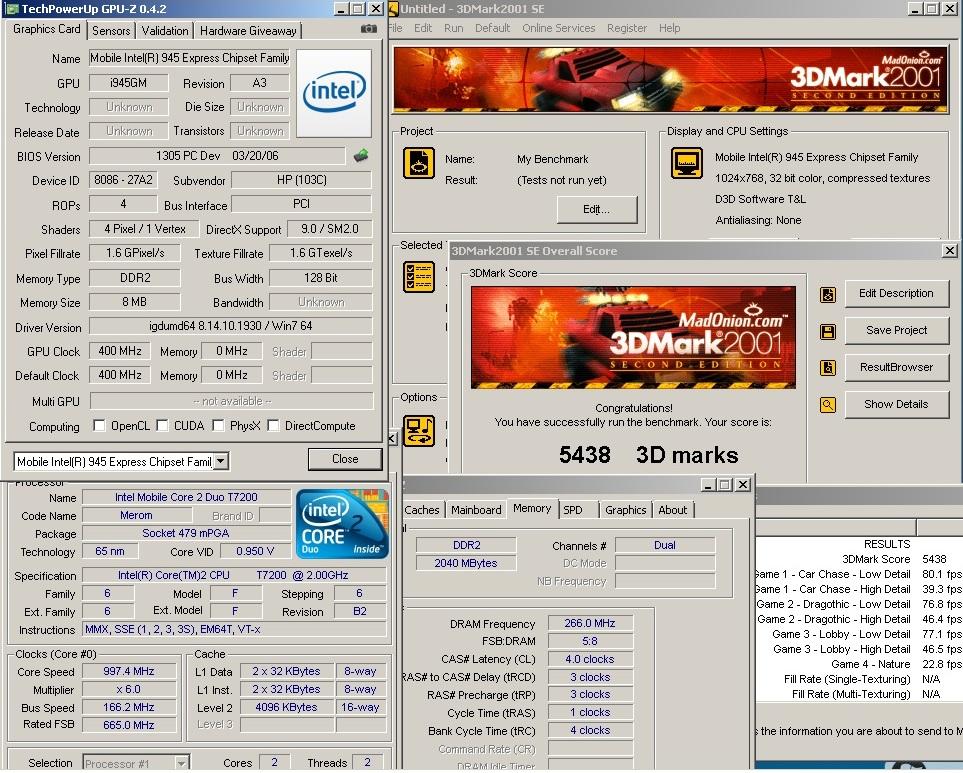Click the GPU Clock 400 MHz field
The height and width of the screenshot is (773, 963).
coord(120,351)
